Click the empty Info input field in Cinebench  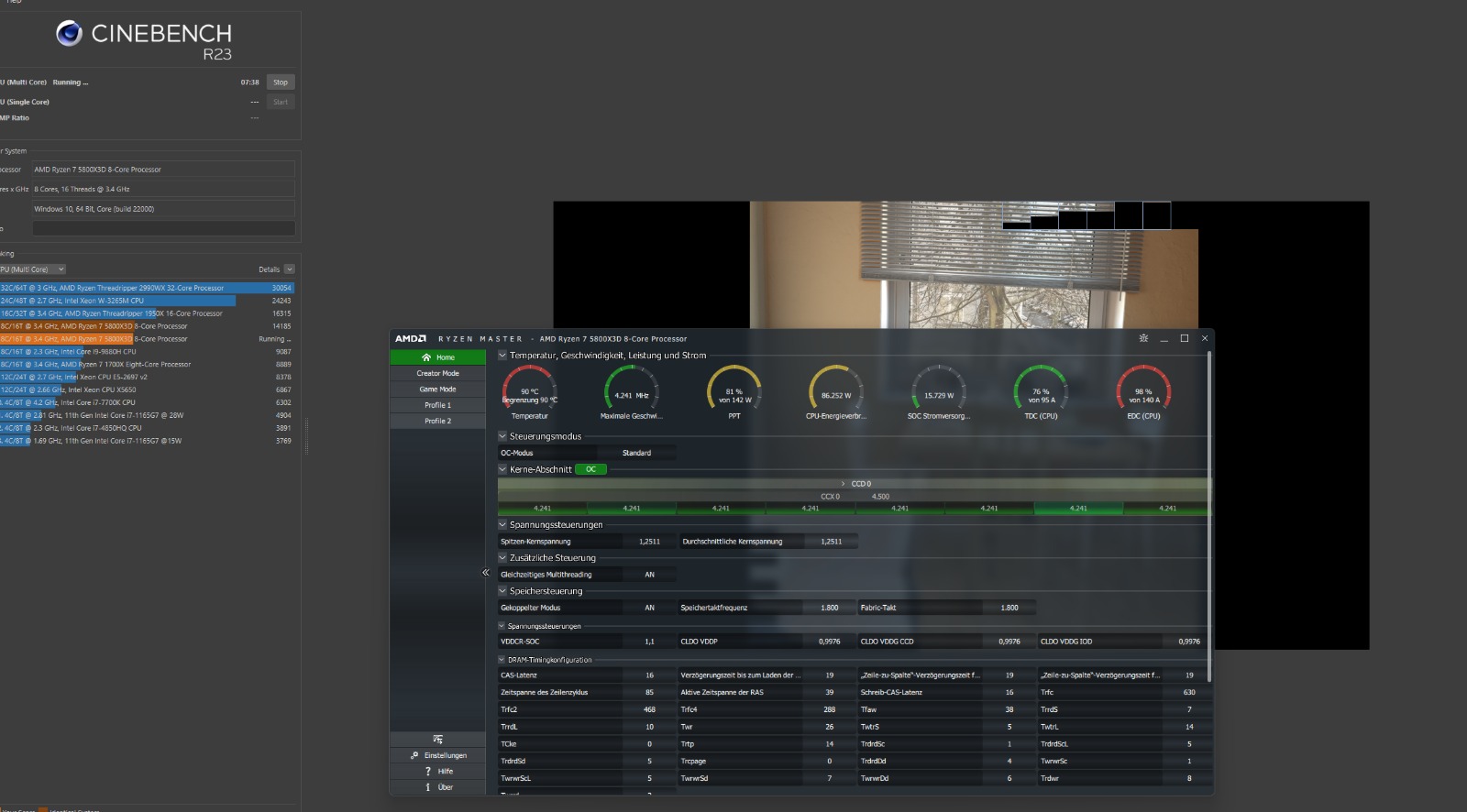(x=164, y=228)
